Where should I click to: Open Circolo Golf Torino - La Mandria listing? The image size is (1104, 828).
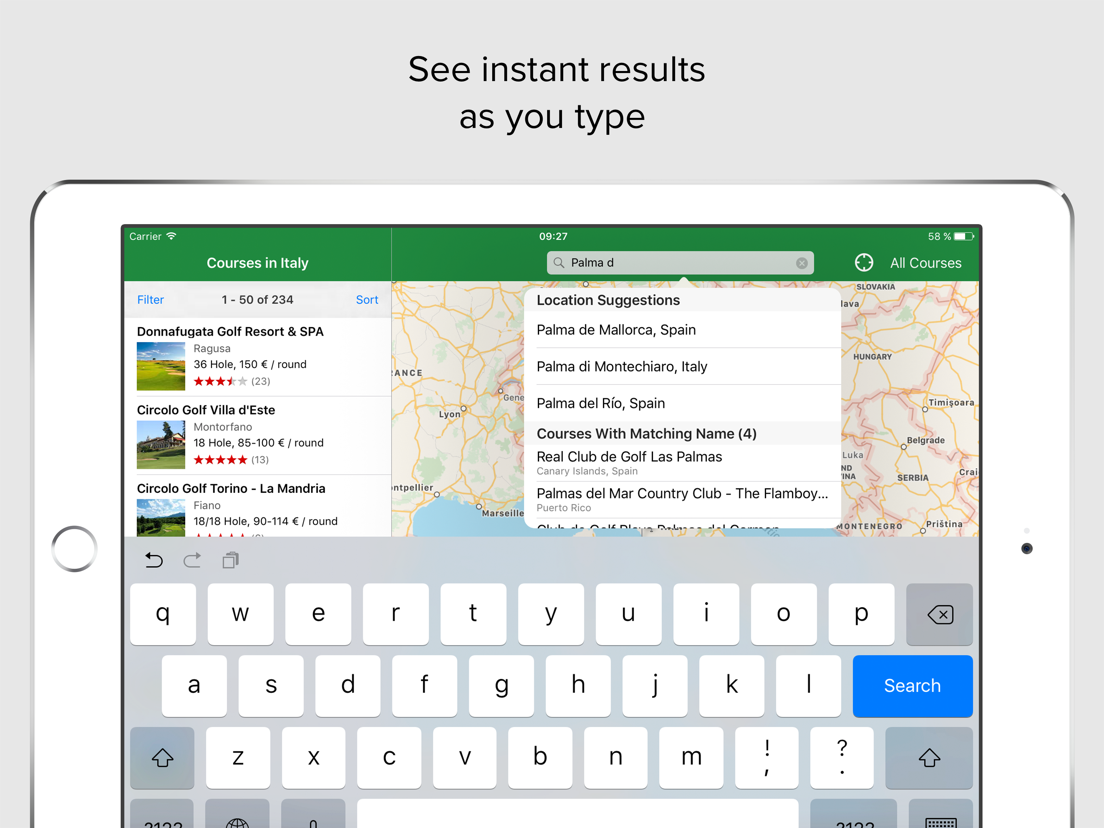[x=258, y=506]
